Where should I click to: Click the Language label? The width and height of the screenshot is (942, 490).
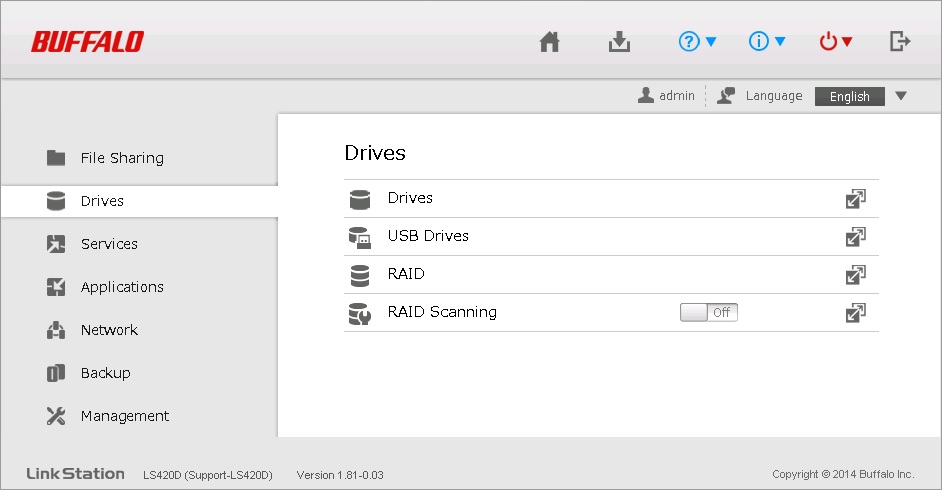click(x=774, y=96)
